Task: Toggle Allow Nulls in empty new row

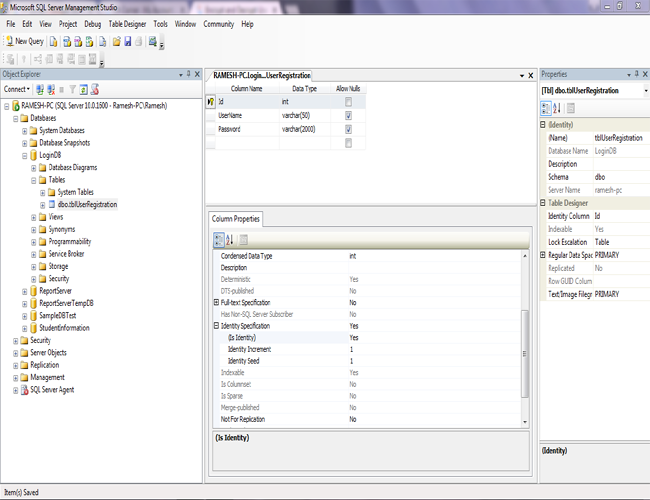Action: (x=348, y=143)
